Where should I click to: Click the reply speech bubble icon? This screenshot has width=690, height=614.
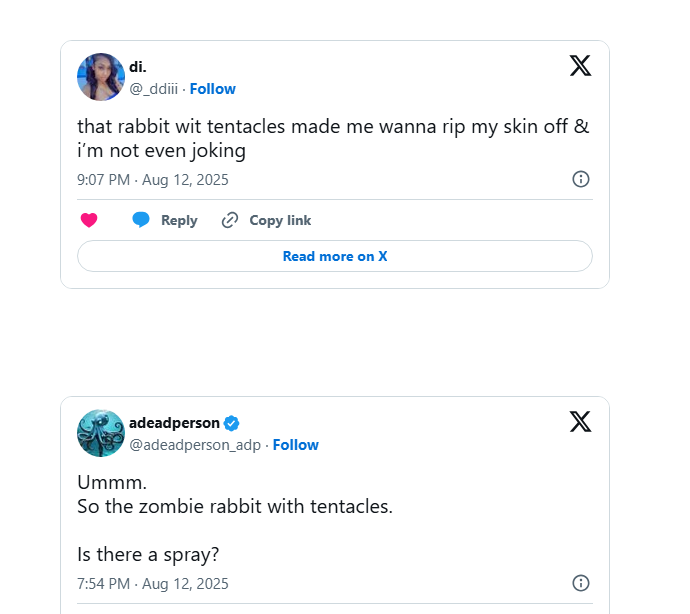[141, 220]
